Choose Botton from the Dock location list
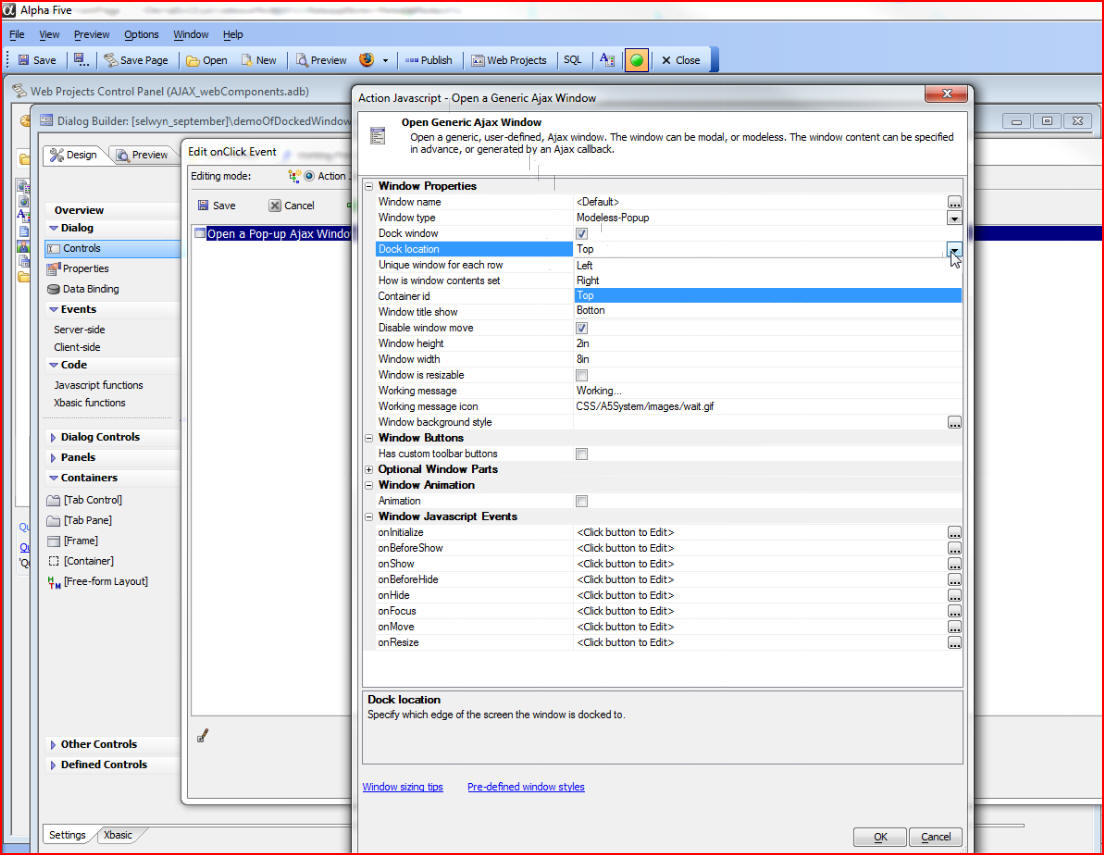 point(767,311)
